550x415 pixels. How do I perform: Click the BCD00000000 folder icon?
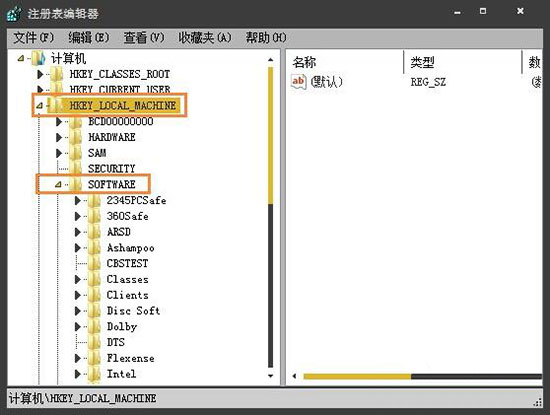click(x=75, y=121)
